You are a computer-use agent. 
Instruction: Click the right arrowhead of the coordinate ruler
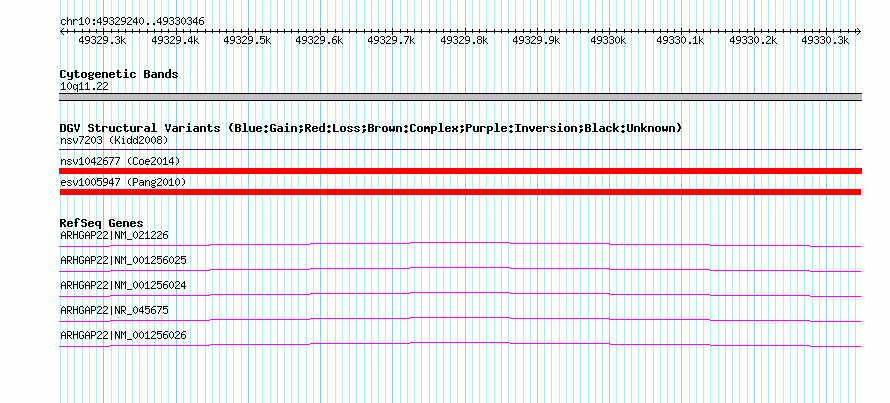tap(859, 32)
